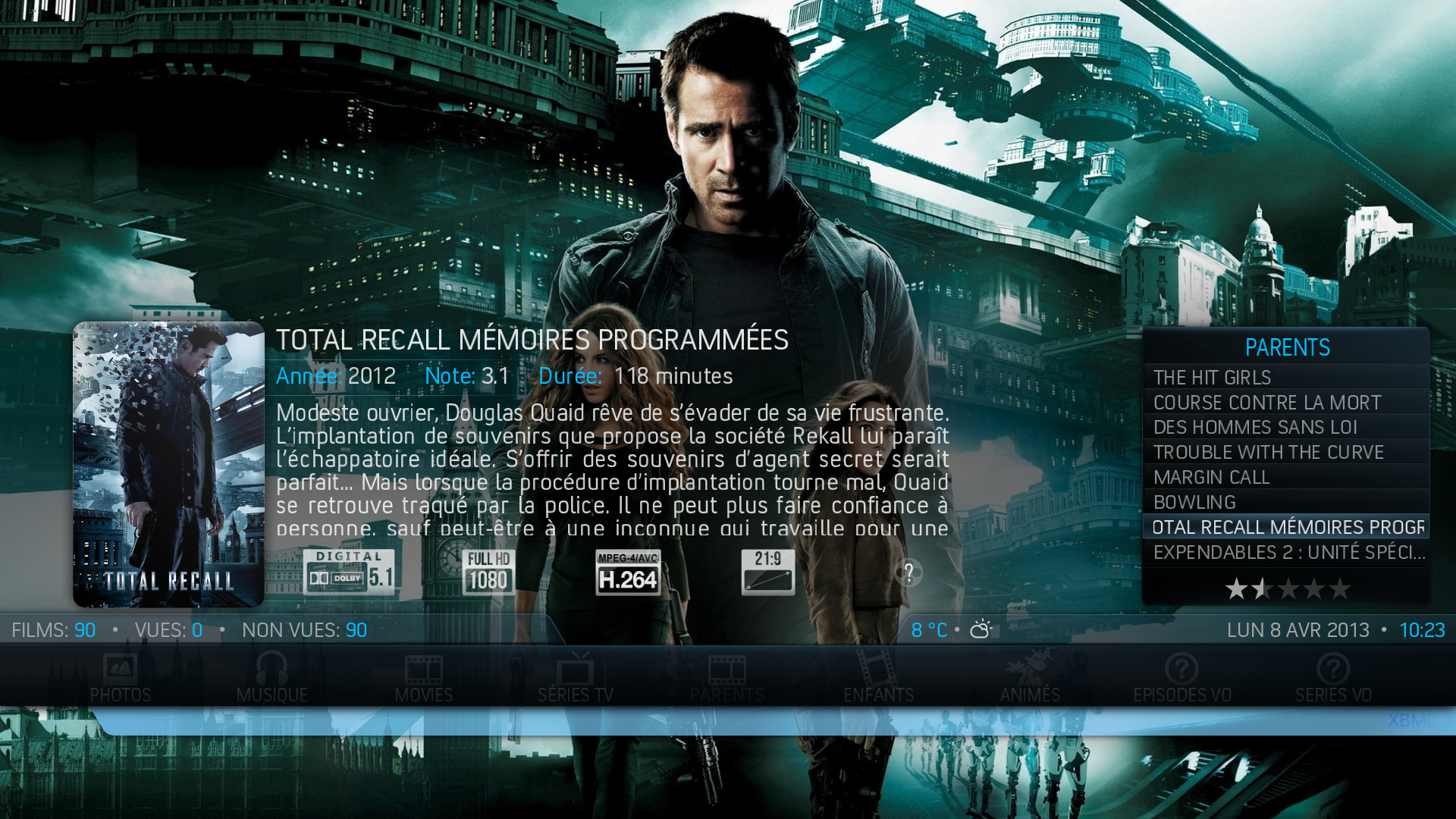Select COURSE CONTRE LA MORT movie

coord(1286,402)
